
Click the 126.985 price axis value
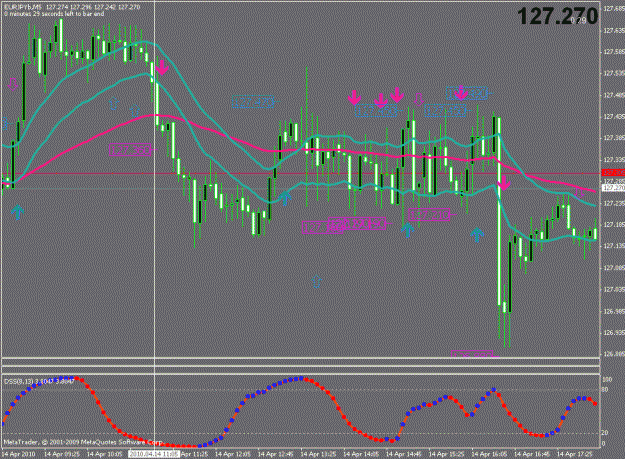pyautogui.click(x=614, y=311)
